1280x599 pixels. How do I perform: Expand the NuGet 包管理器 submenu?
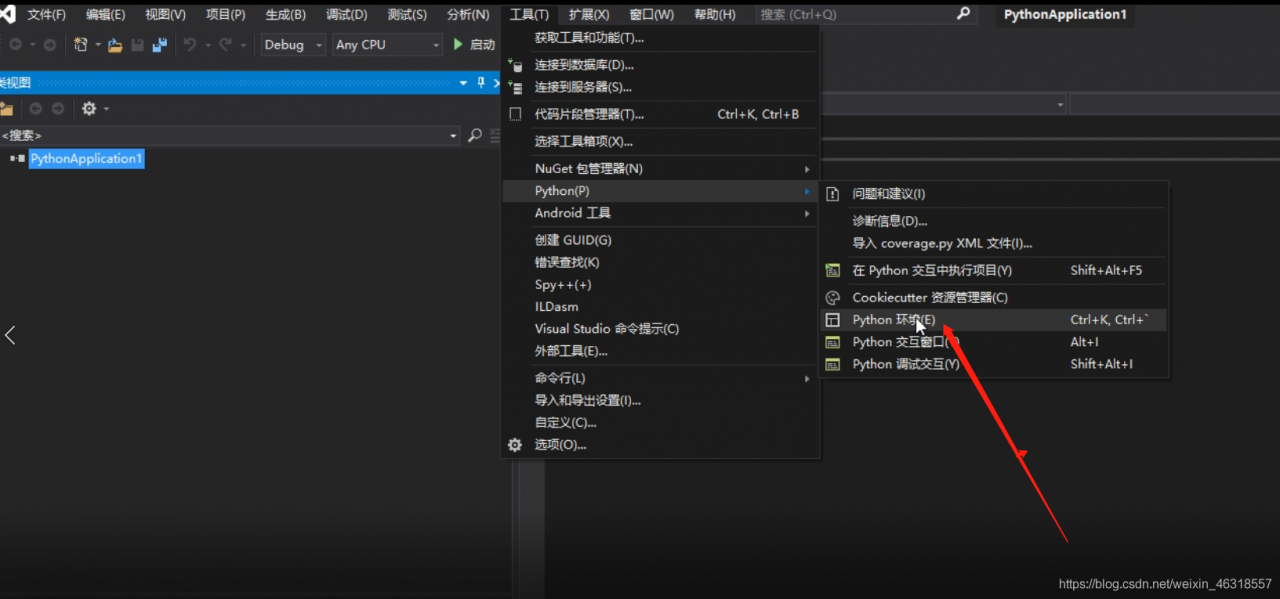tap(589, 168)
